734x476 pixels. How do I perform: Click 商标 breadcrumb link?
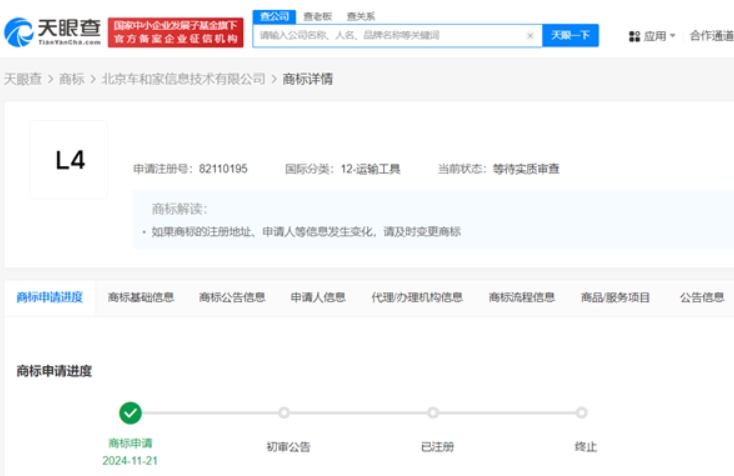click(x=72, y=79)
